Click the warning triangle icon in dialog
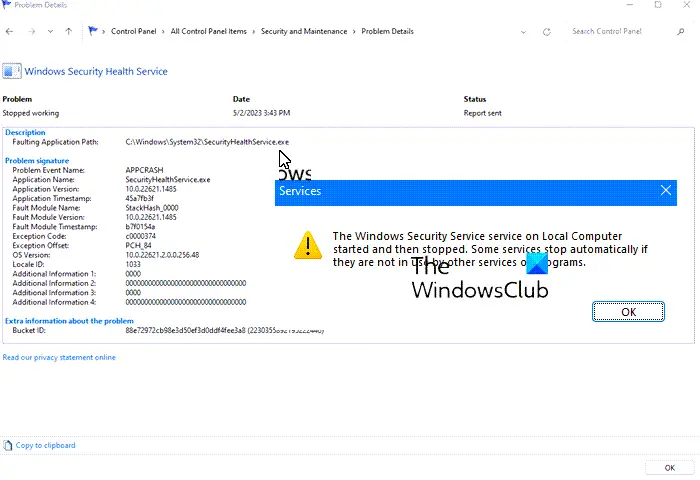 coord(308,245)
